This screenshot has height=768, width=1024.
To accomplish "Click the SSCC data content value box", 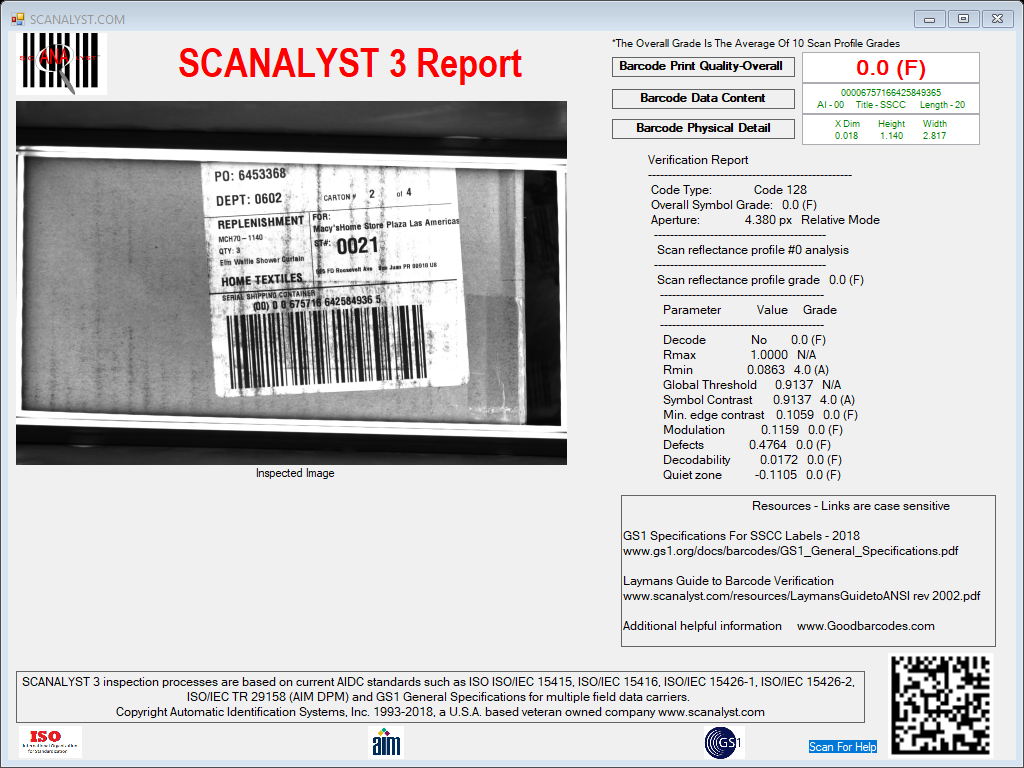I will (891, 99).
